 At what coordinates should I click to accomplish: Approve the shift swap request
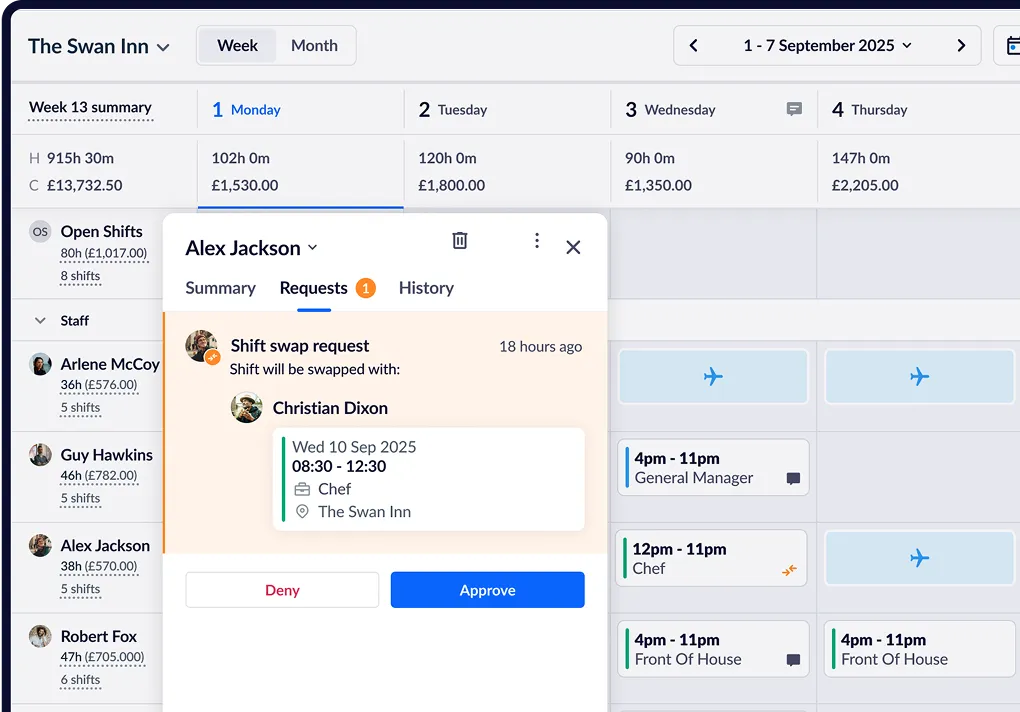(x=487, y=590)
